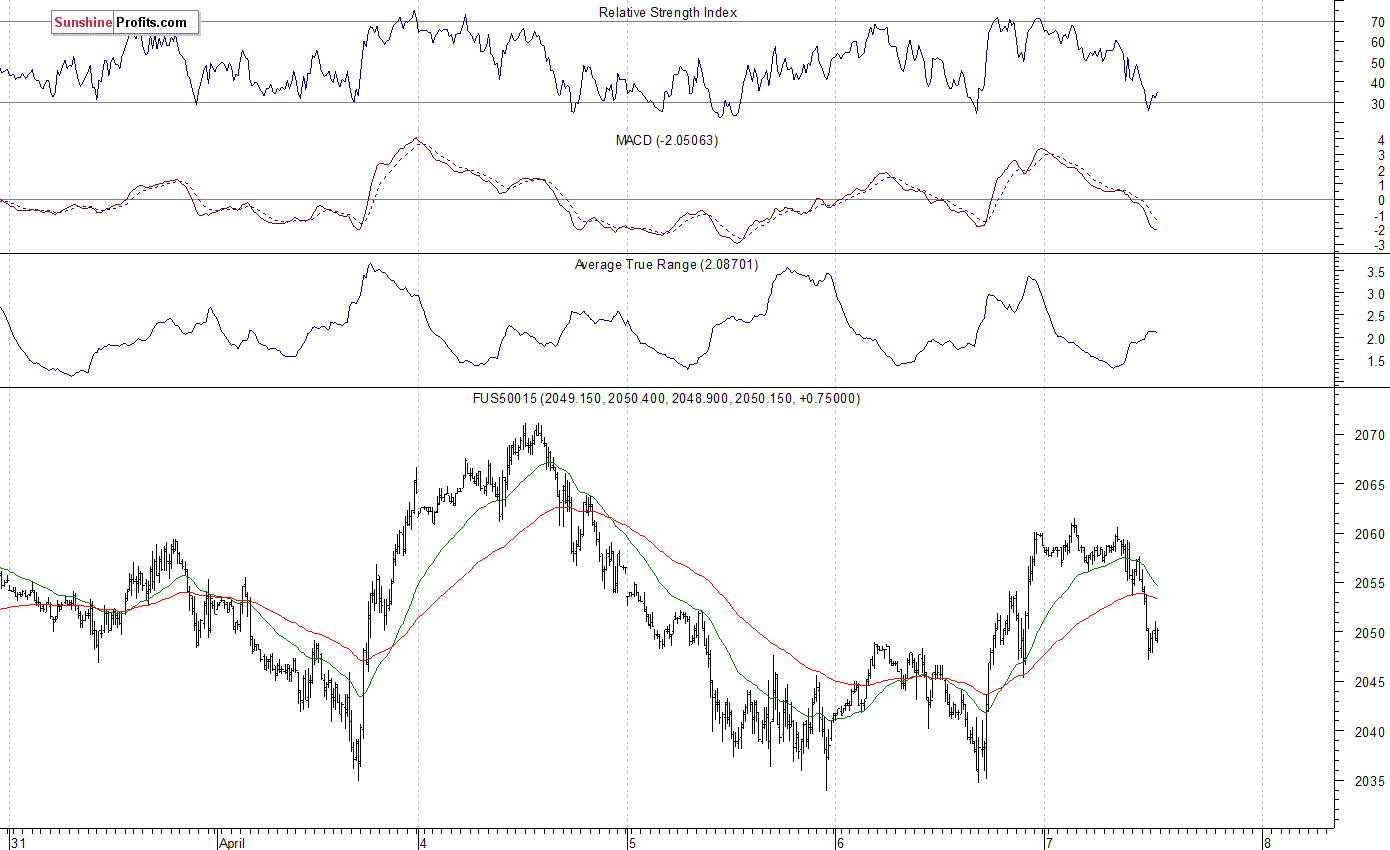
Task: Click the ATR scale value 1.5
Action: click(x=1375, y=361)
